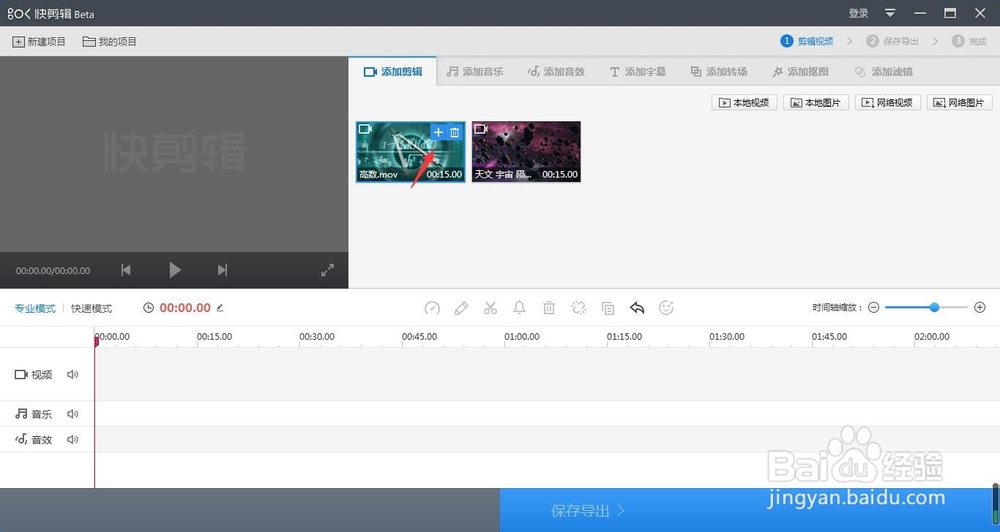
Task: Click the smiley face icon
Action: pyautogui.click(x=666, y=308)
